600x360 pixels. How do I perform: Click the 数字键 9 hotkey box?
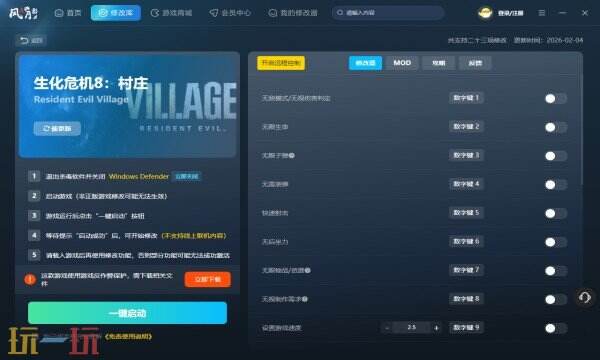click(466, 327)
